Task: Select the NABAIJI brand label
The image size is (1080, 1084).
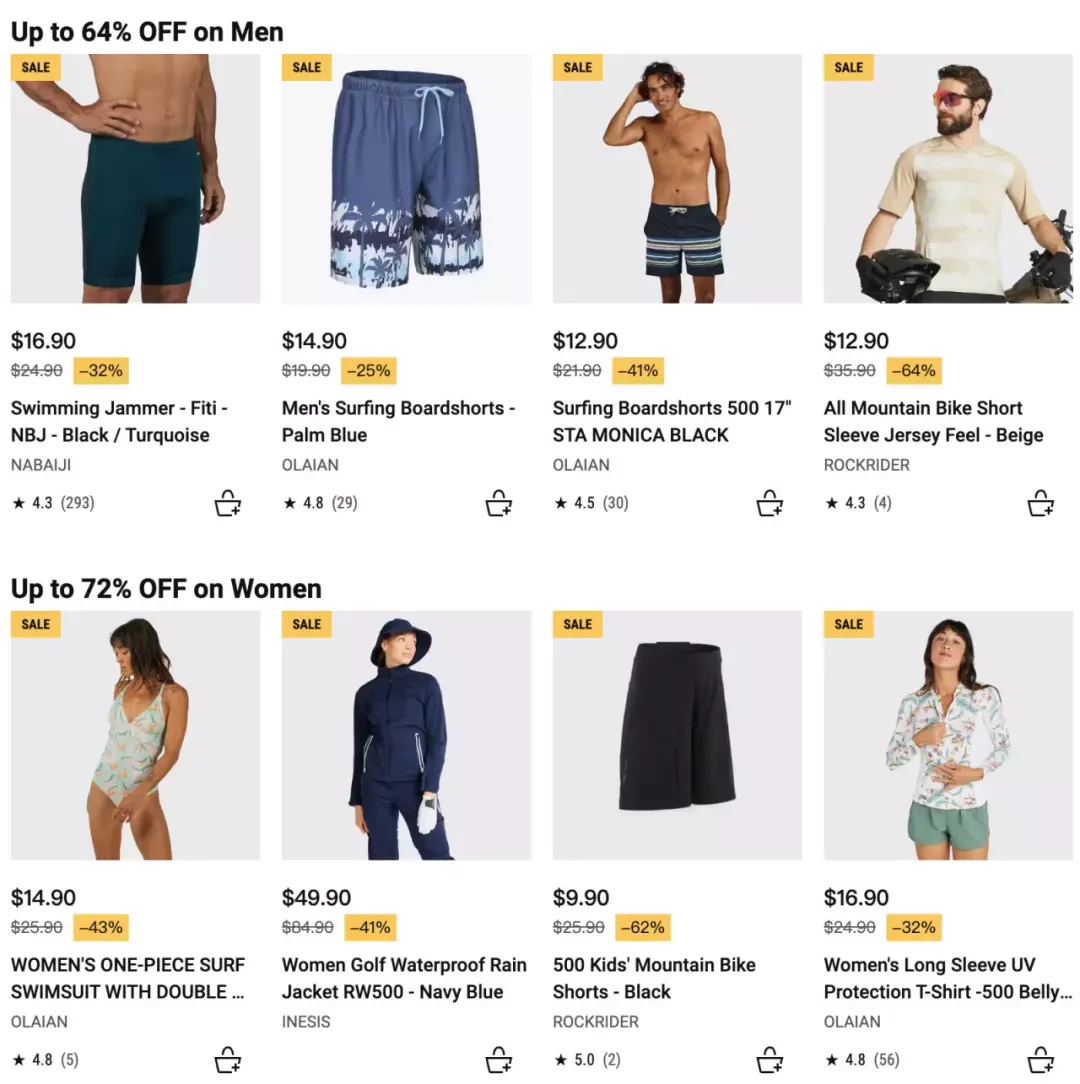Action: coord(41,465)
